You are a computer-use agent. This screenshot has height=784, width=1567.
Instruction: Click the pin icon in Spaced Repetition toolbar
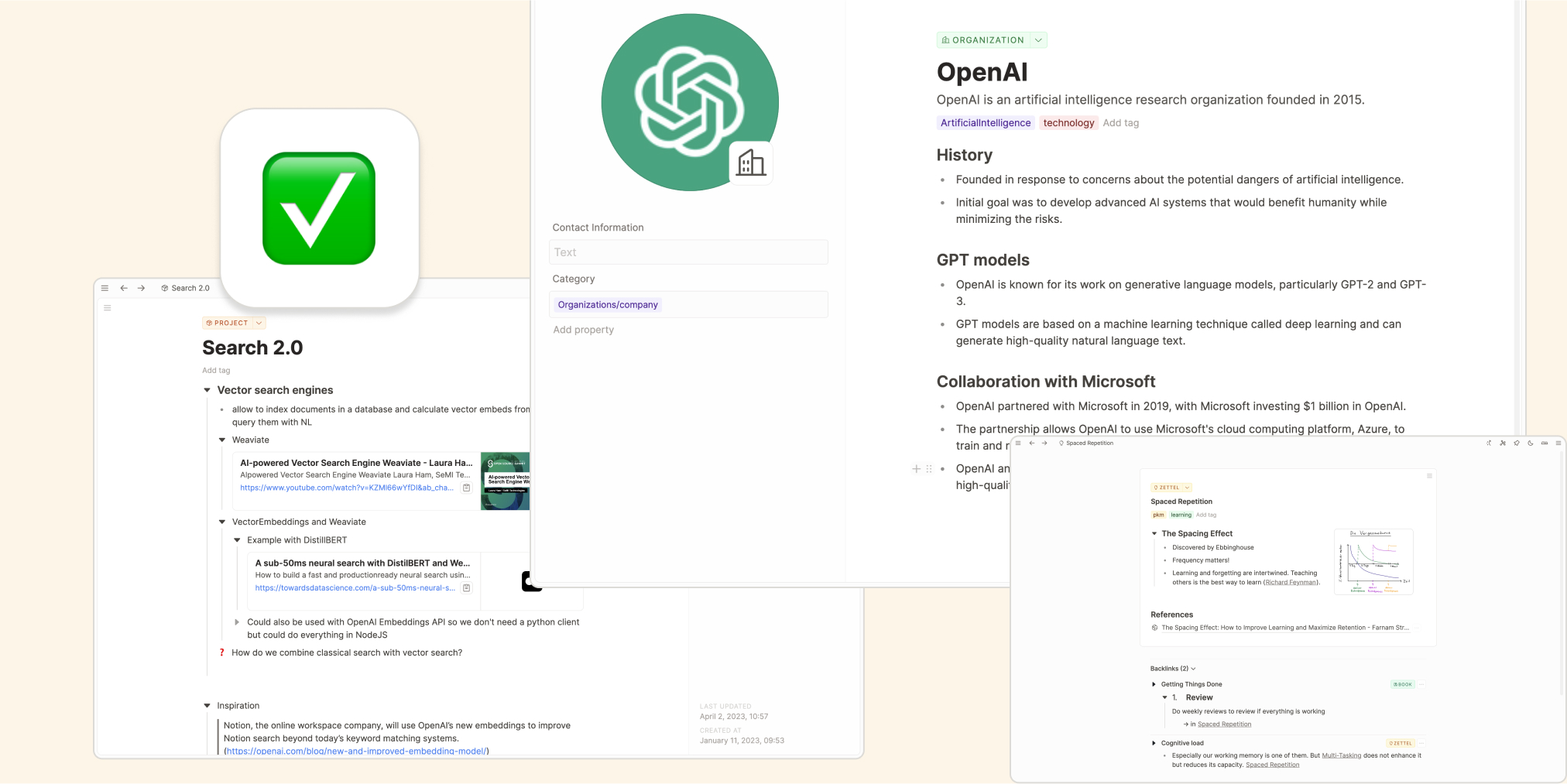1517,443
